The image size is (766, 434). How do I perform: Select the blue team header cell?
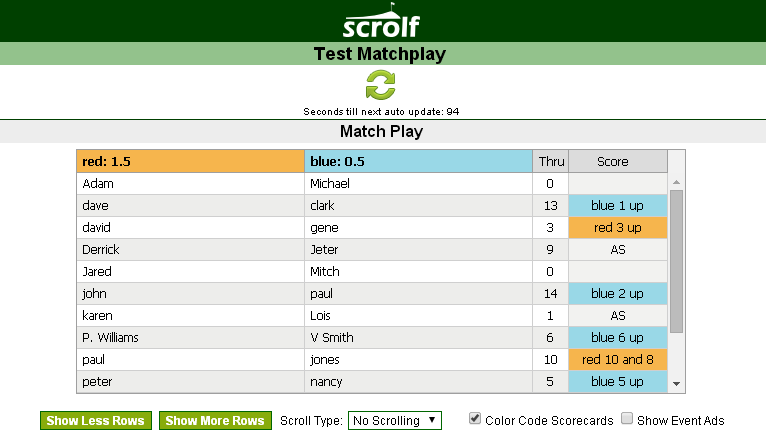(x=418, y=161)
